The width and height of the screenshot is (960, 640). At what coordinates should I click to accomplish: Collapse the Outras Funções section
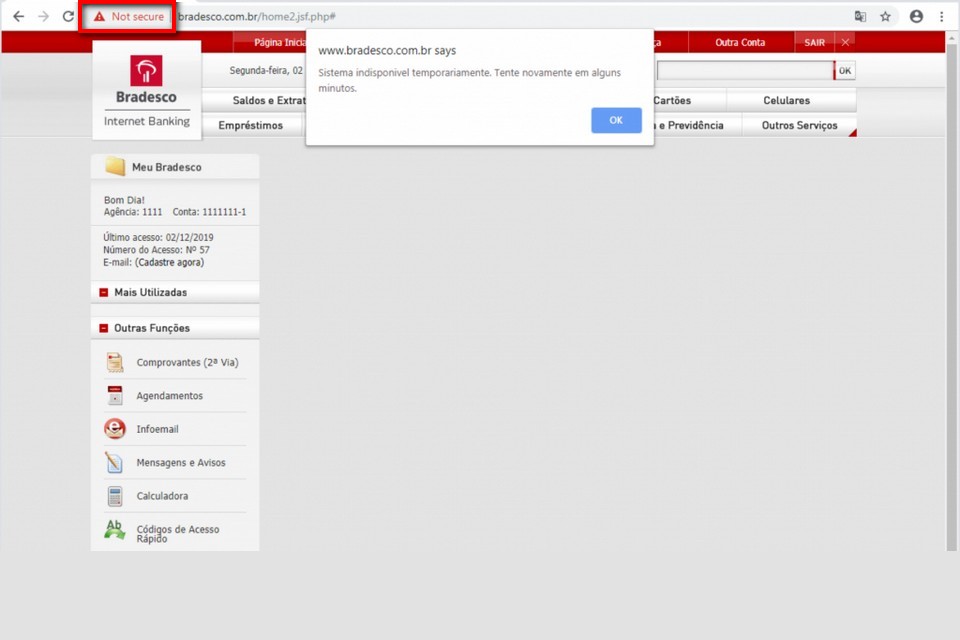(x=103, y=328)
